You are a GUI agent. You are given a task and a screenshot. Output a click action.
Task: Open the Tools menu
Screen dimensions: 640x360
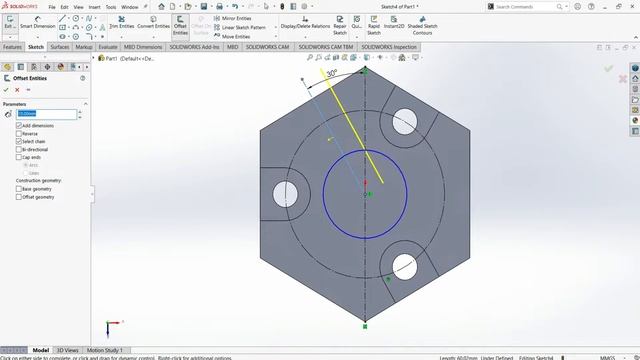pos(111,7)
